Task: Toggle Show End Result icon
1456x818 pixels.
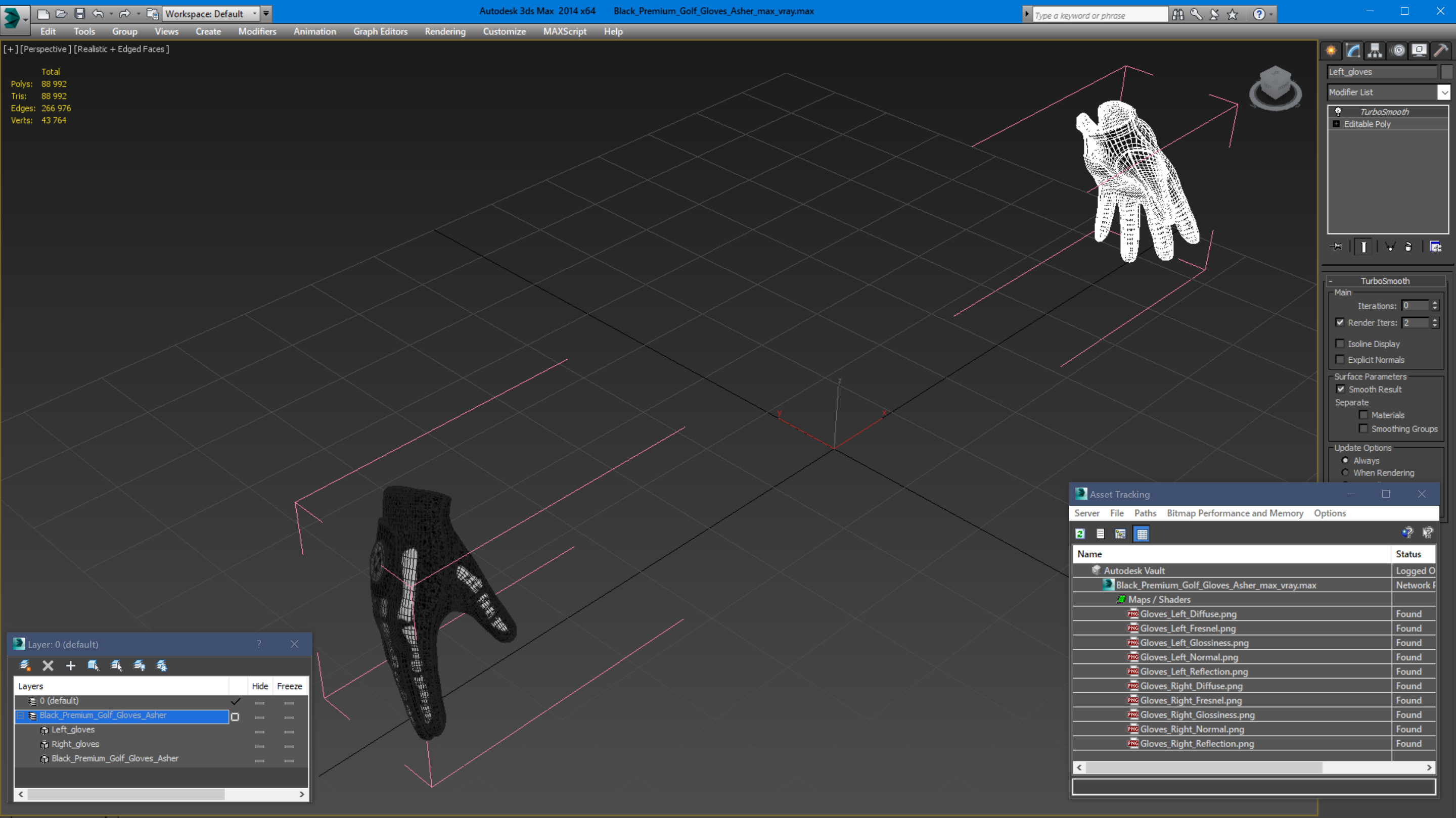Action: 1363,246
